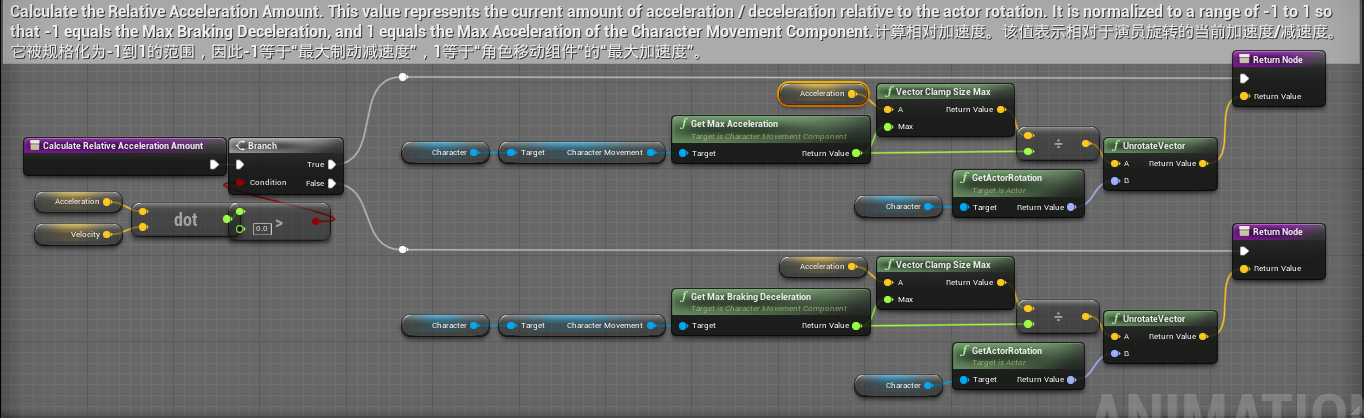
Task: Select the dot product node
Action: (x=185, y=220)
